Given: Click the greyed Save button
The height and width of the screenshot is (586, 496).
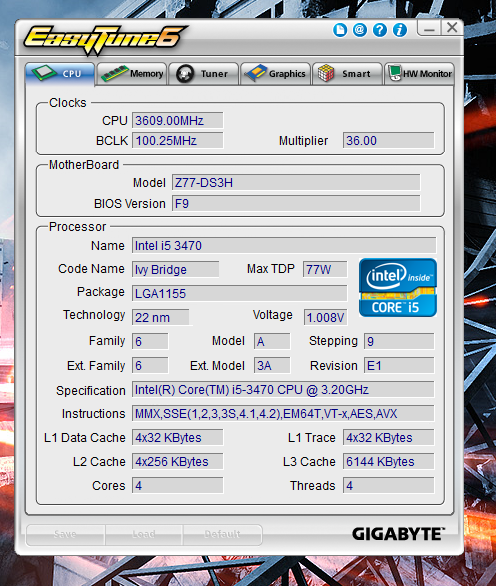Looking at the screenshot, I should click(65, 534).
